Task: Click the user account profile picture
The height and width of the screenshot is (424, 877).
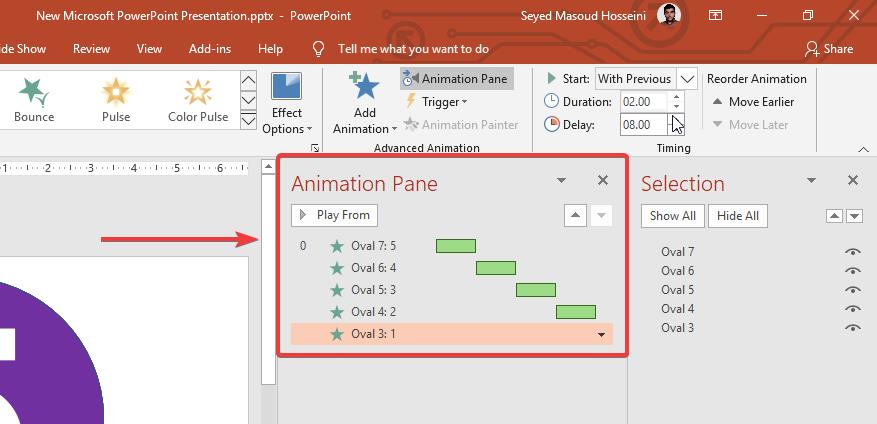Action: point(668,15)
